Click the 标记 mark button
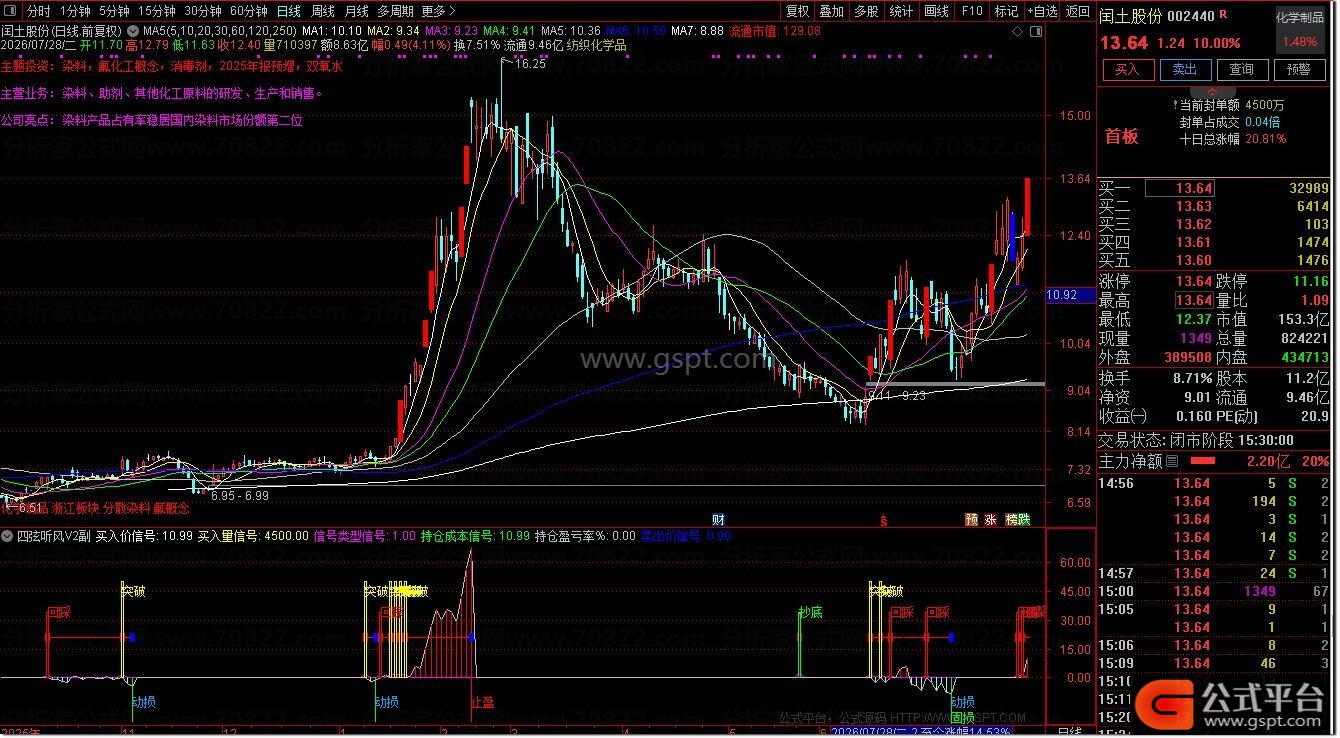The image size is (1340, 738). (x=1006, y=11)
